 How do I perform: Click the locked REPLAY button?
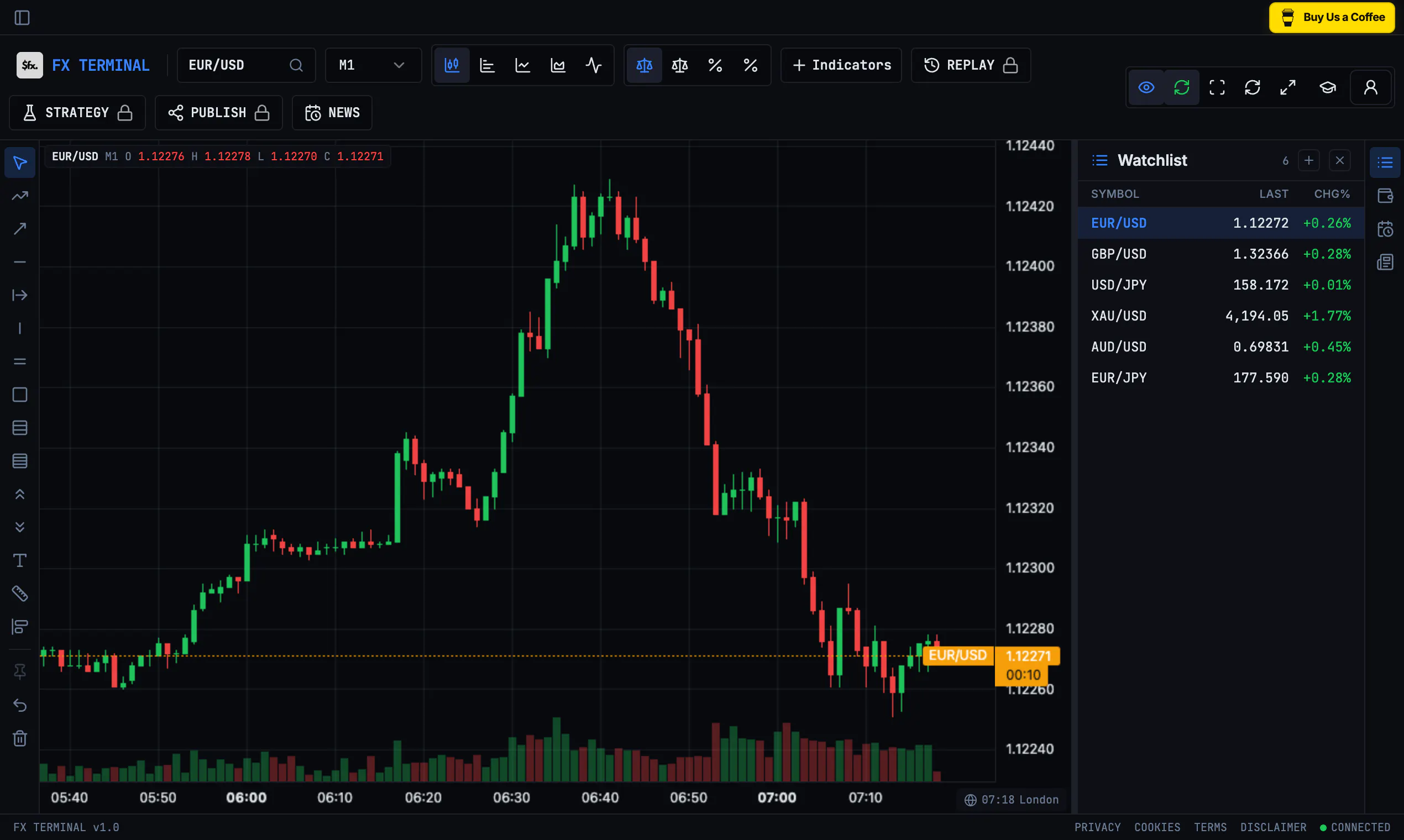[x=970, y=65]
